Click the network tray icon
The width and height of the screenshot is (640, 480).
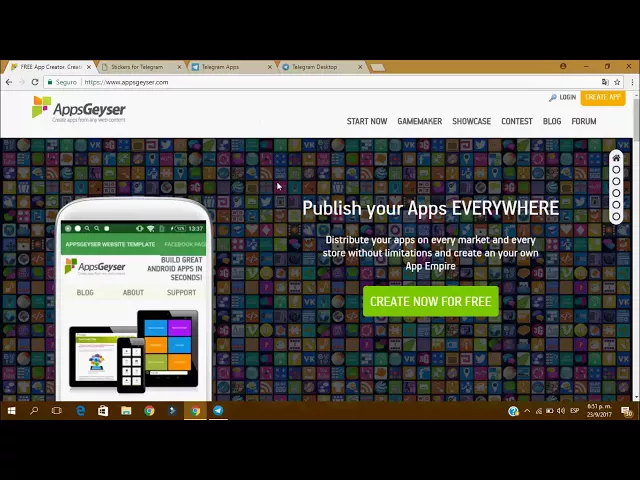539,411
